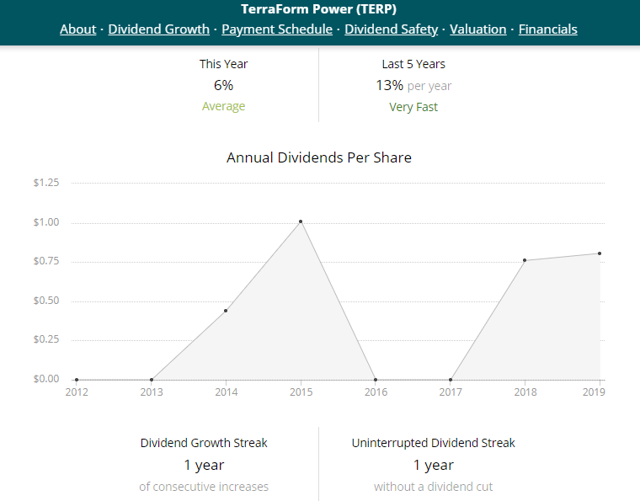Open the Valuation link
The image size is (640, 501).
point(478,29)
